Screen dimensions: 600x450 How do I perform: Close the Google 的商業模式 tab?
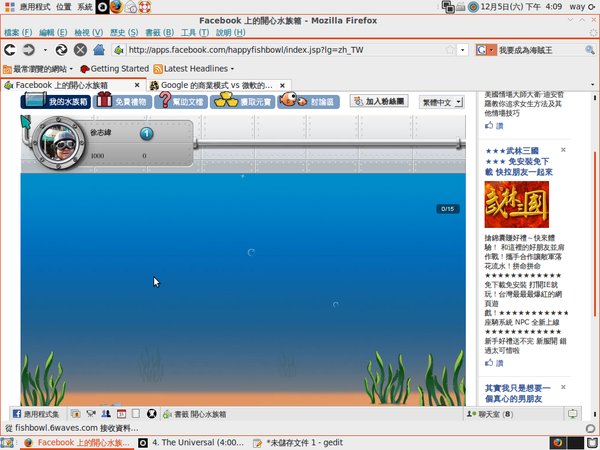click(x=282, y=85)
